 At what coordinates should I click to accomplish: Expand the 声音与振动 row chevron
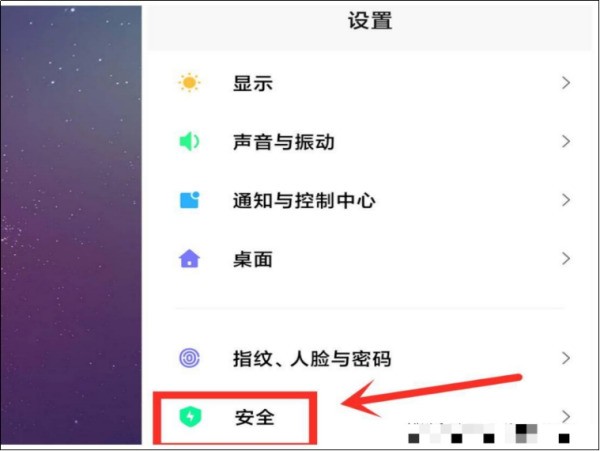(x=566, y=142)
